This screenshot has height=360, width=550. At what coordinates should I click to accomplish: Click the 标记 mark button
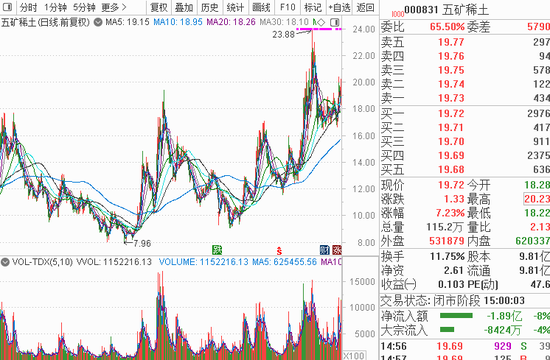point(313,7)
